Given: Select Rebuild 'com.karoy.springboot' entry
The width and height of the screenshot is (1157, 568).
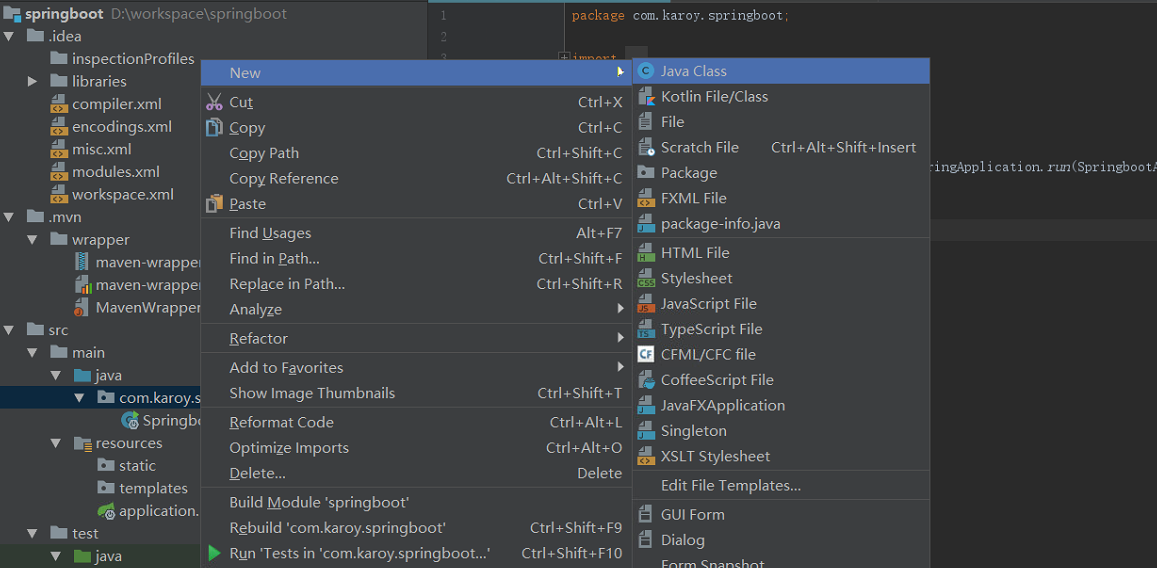Looking at the screenshot, I should (416, 528).
